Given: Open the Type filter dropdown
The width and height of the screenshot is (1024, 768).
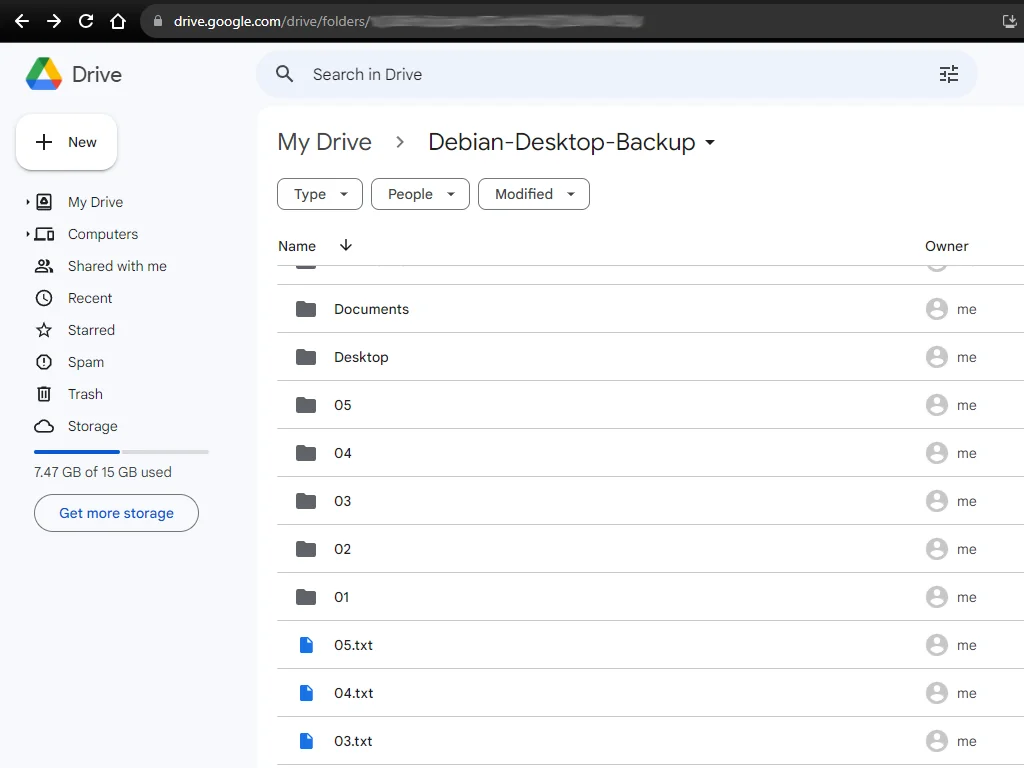Looking at the screenshot, I should [x=320, y=194].
